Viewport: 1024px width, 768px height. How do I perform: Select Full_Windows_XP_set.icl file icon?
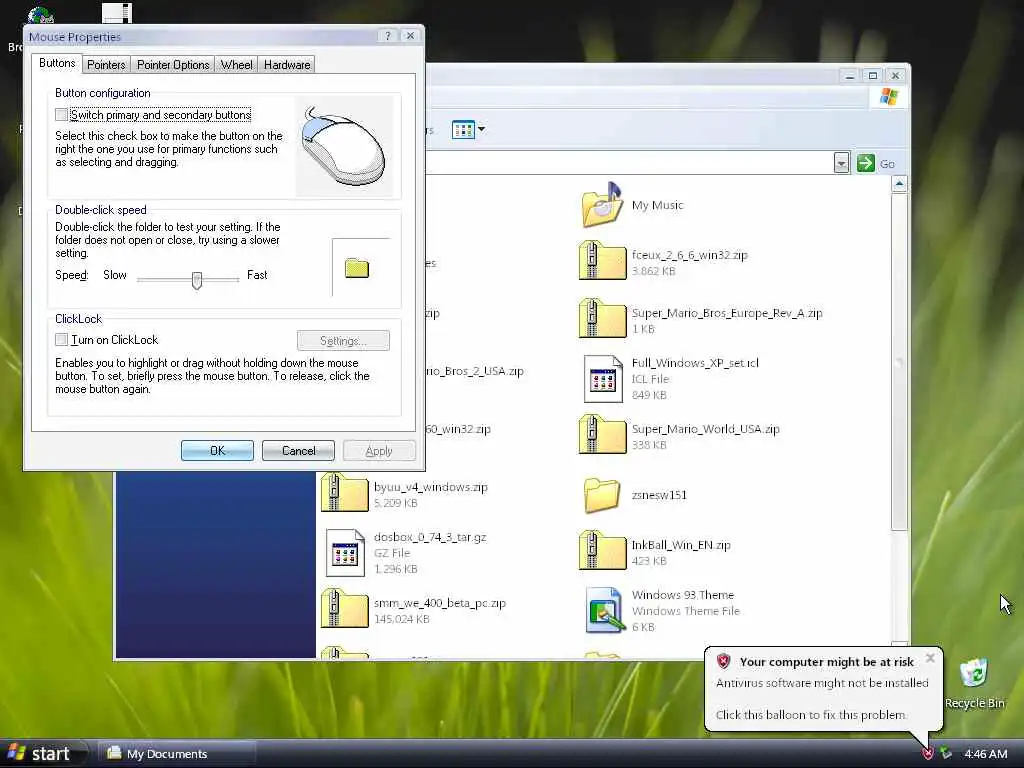point(603,378)
